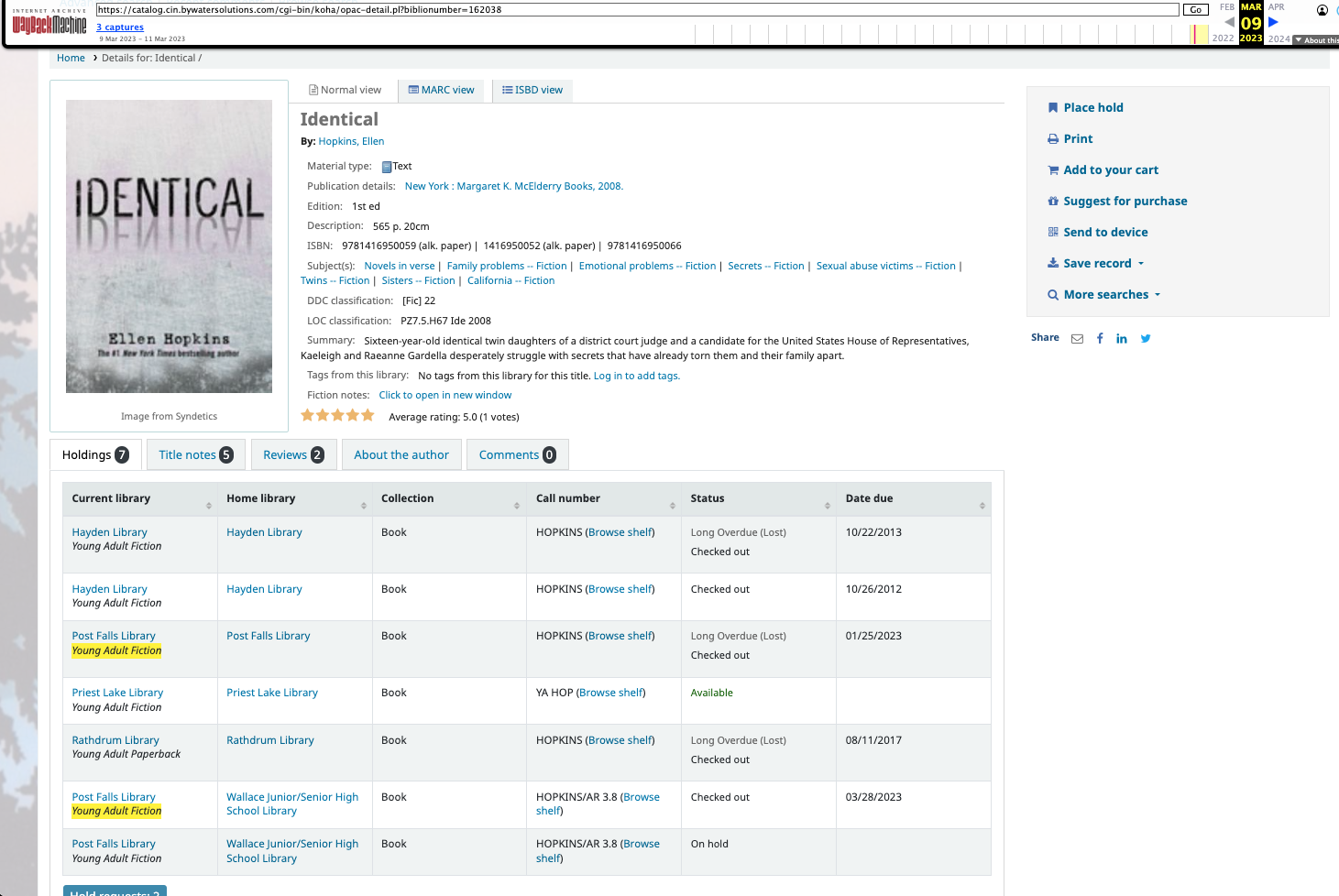Rate the book with the third star
1339x896 pixels.
point(338,415)
